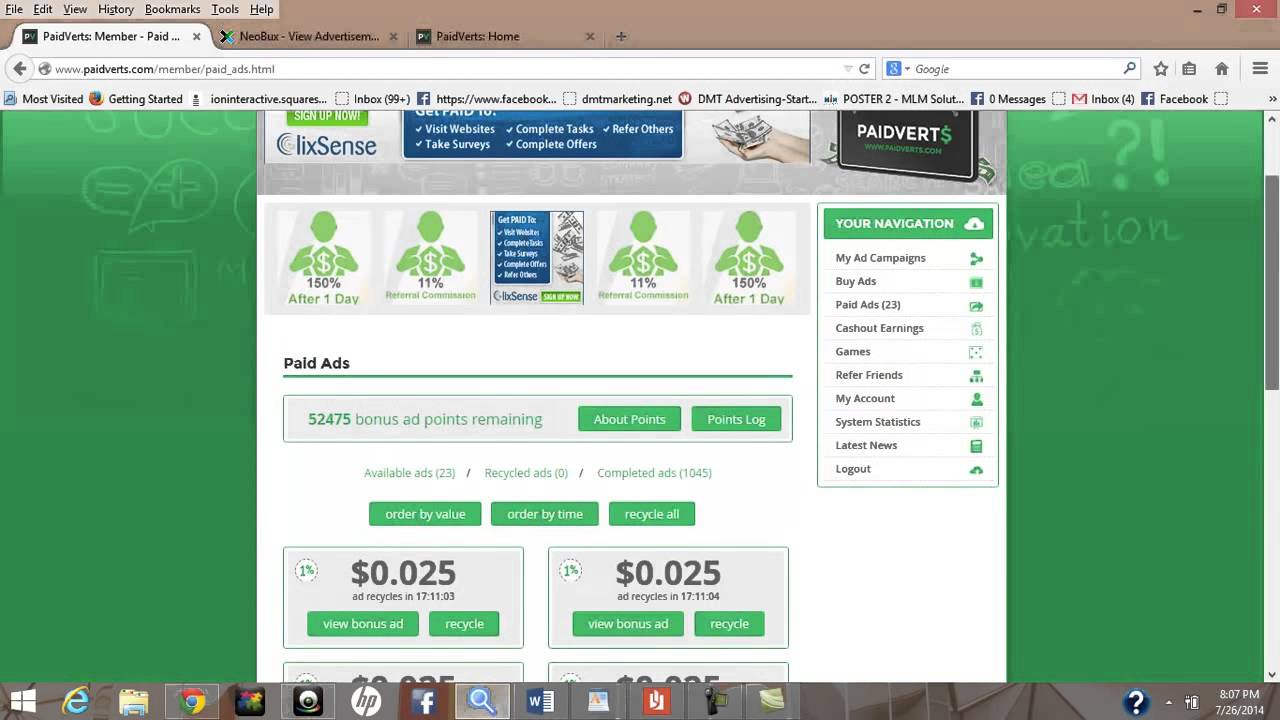Click the Games navigation icon
Screen dimensions: 1280x720
[x=976, y=352]
